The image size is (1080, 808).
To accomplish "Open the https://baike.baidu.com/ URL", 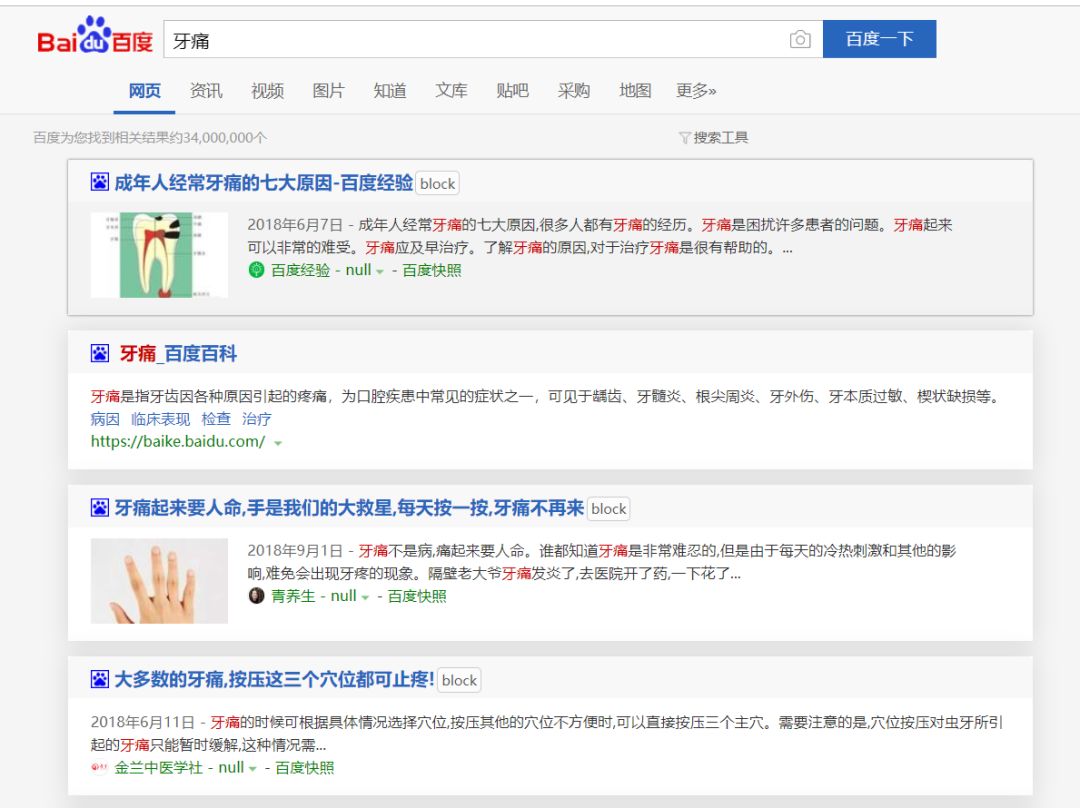I will pos(178,442).
